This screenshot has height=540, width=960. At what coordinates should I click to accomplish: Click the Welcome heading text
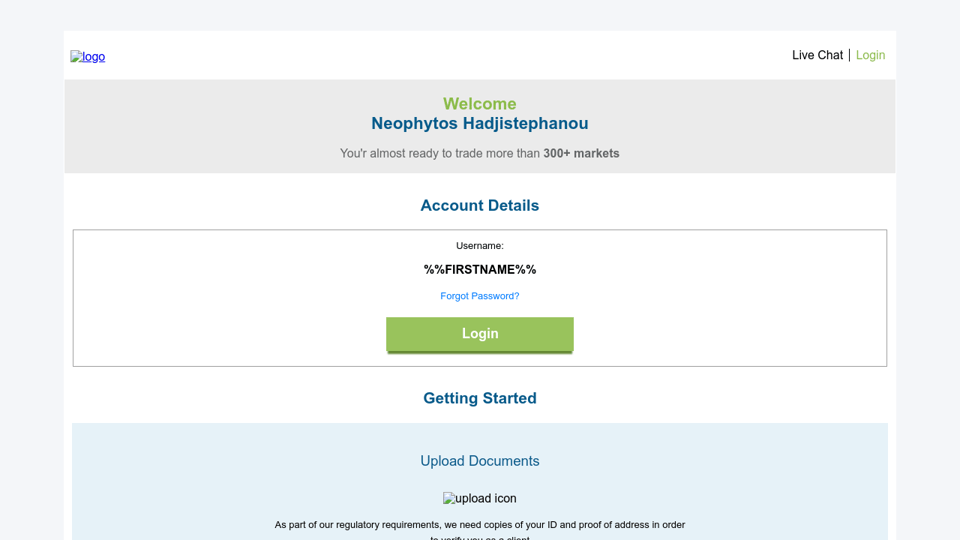[x=480, y=104]
